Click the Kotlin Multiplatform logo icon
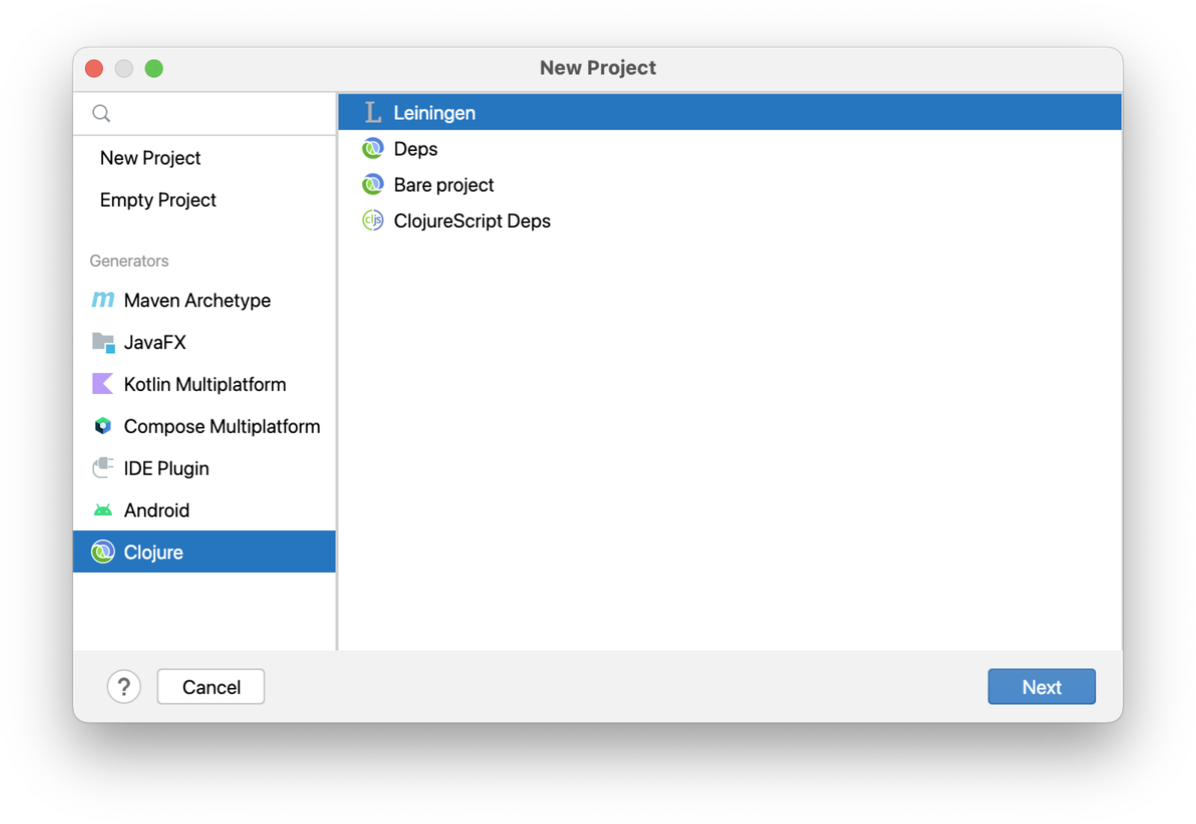 [x=102, y=384]
